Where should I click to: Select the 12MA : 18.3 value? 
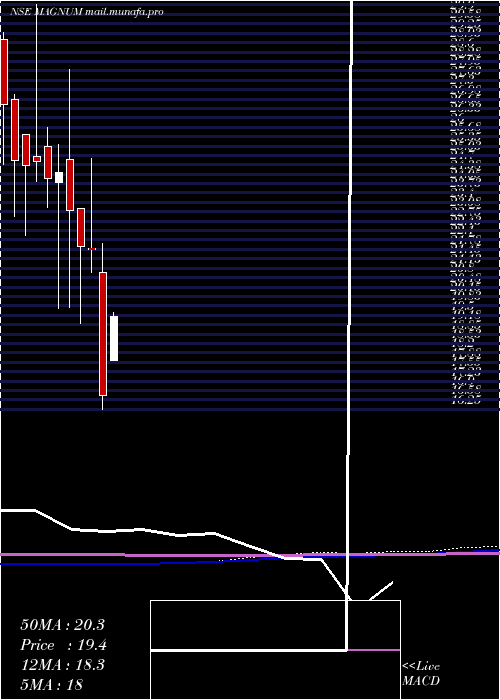pyautogui.click(x=62, y=664)
